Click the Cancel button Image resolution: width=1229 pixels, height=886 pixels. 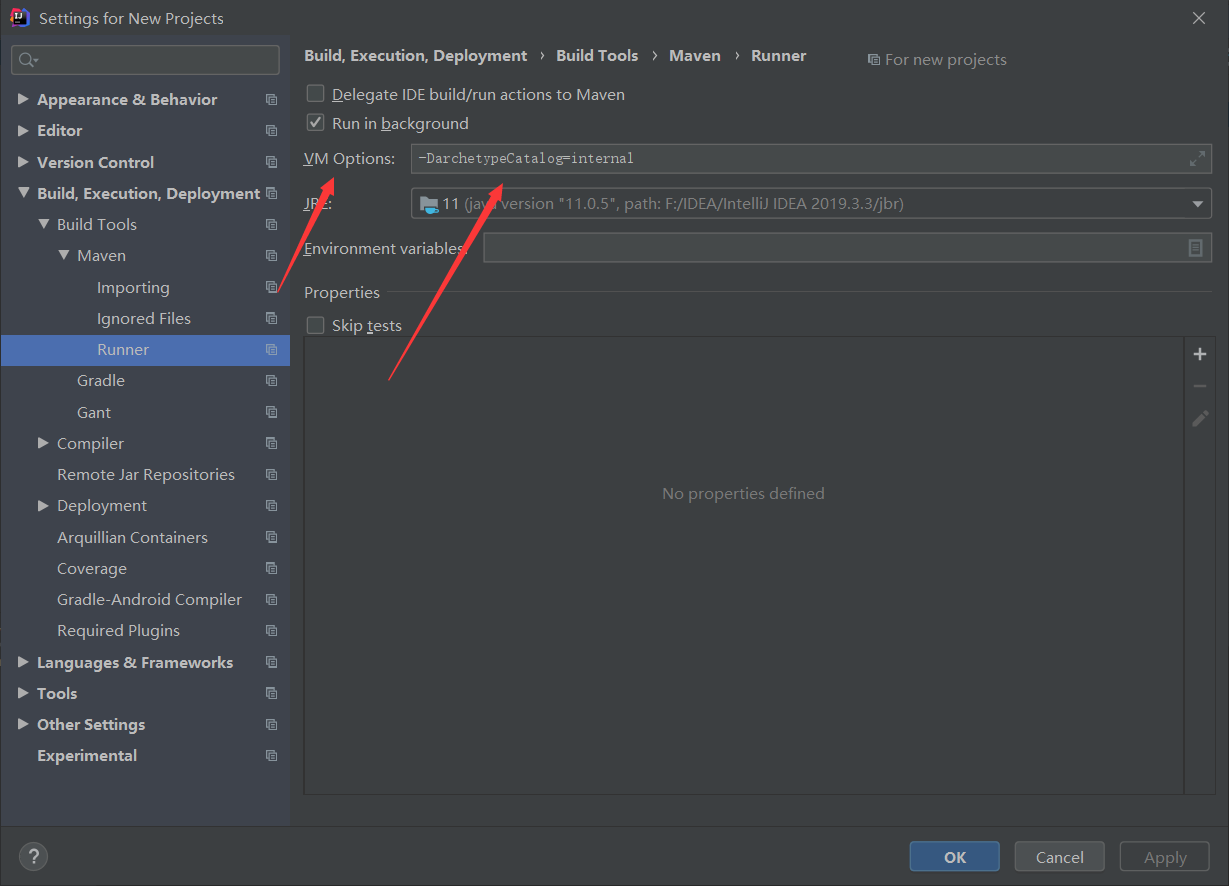click(x=1059, y=857)
